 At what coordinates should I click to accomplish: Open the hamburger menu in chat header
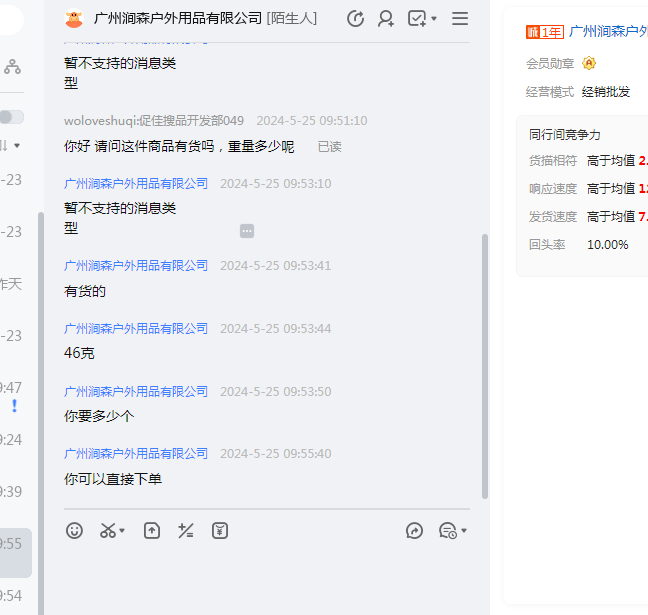point(460,18)
